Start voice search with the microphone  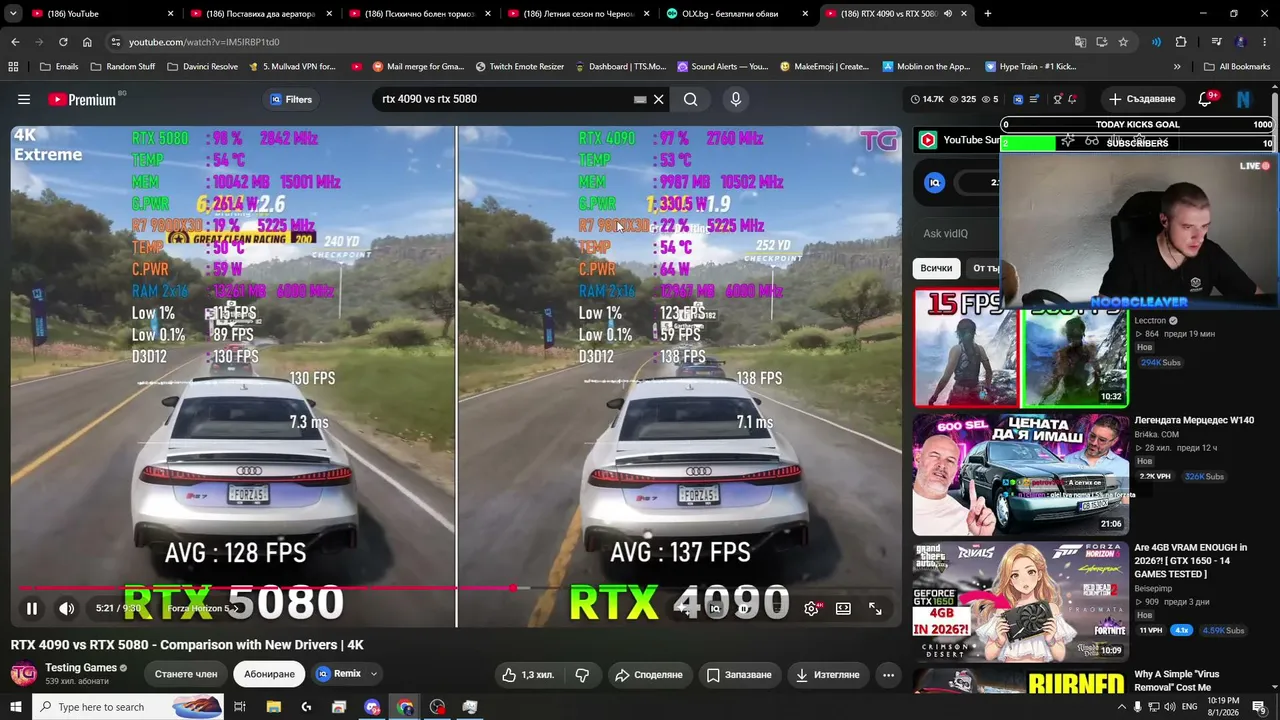(735, 99)
